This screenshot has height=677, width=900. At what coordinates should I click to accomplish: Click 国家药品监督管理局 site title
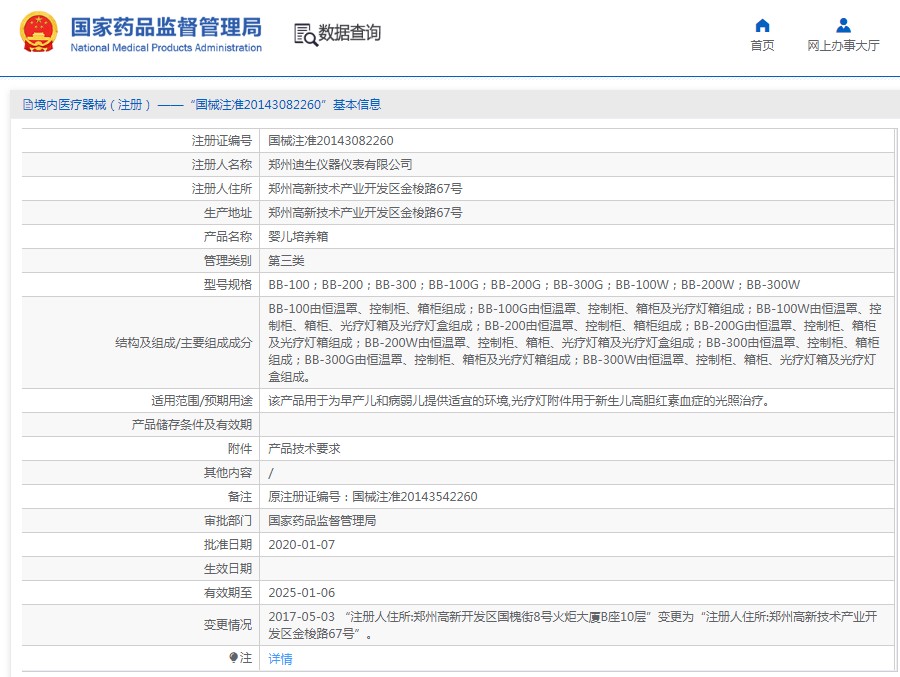[x=166, y=27]
